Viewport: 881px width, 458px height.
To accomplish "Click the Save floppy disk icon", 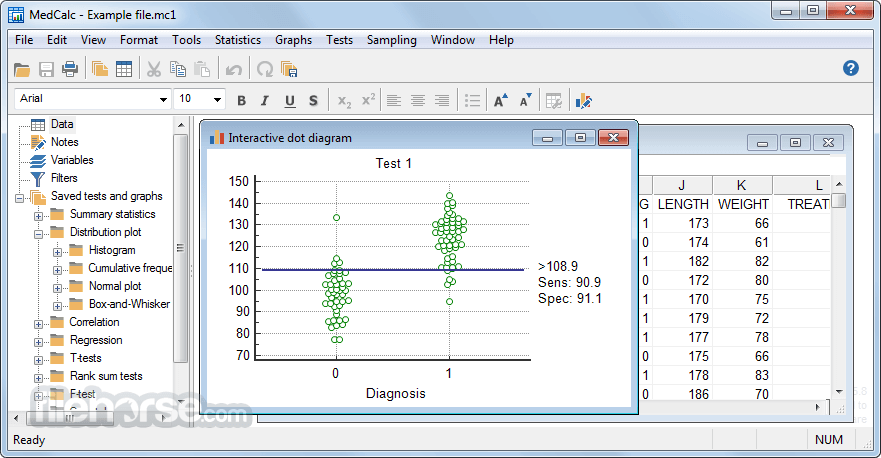I will [46, 70].
